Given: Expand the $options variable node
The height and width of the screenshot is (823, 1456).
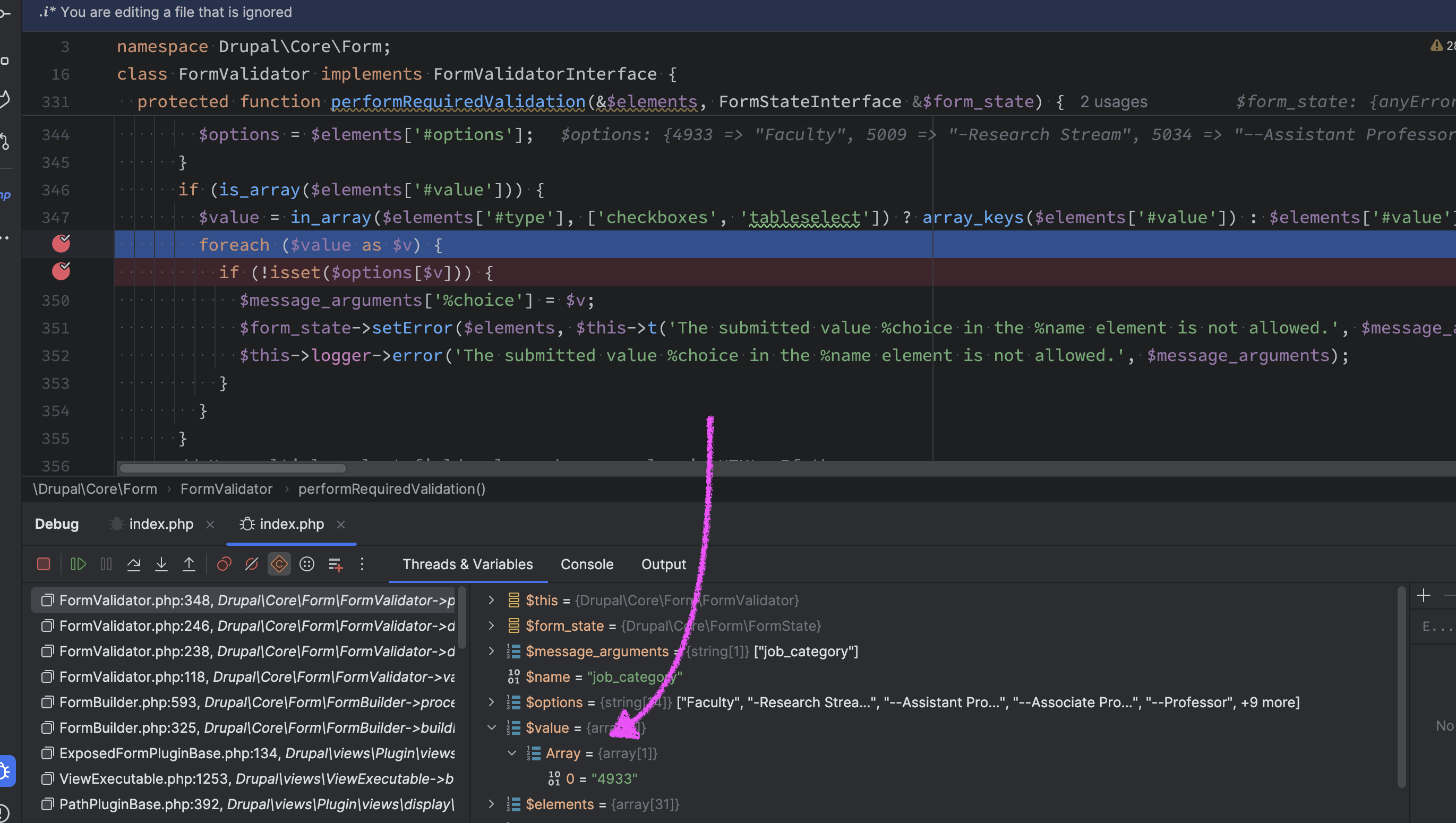Looking at the screenshot, I should pyautogui.click(x=491, y=702).
